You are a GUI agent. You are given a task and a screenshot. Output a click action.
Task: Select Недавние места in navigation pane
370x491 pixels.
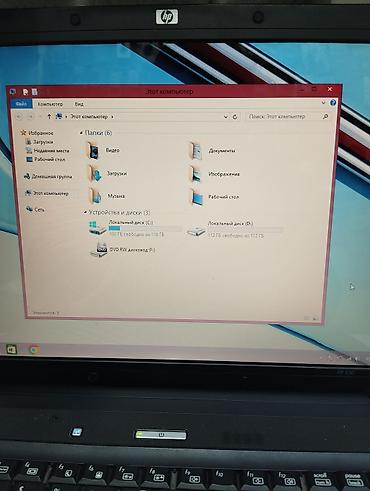[x=51, y=151]
